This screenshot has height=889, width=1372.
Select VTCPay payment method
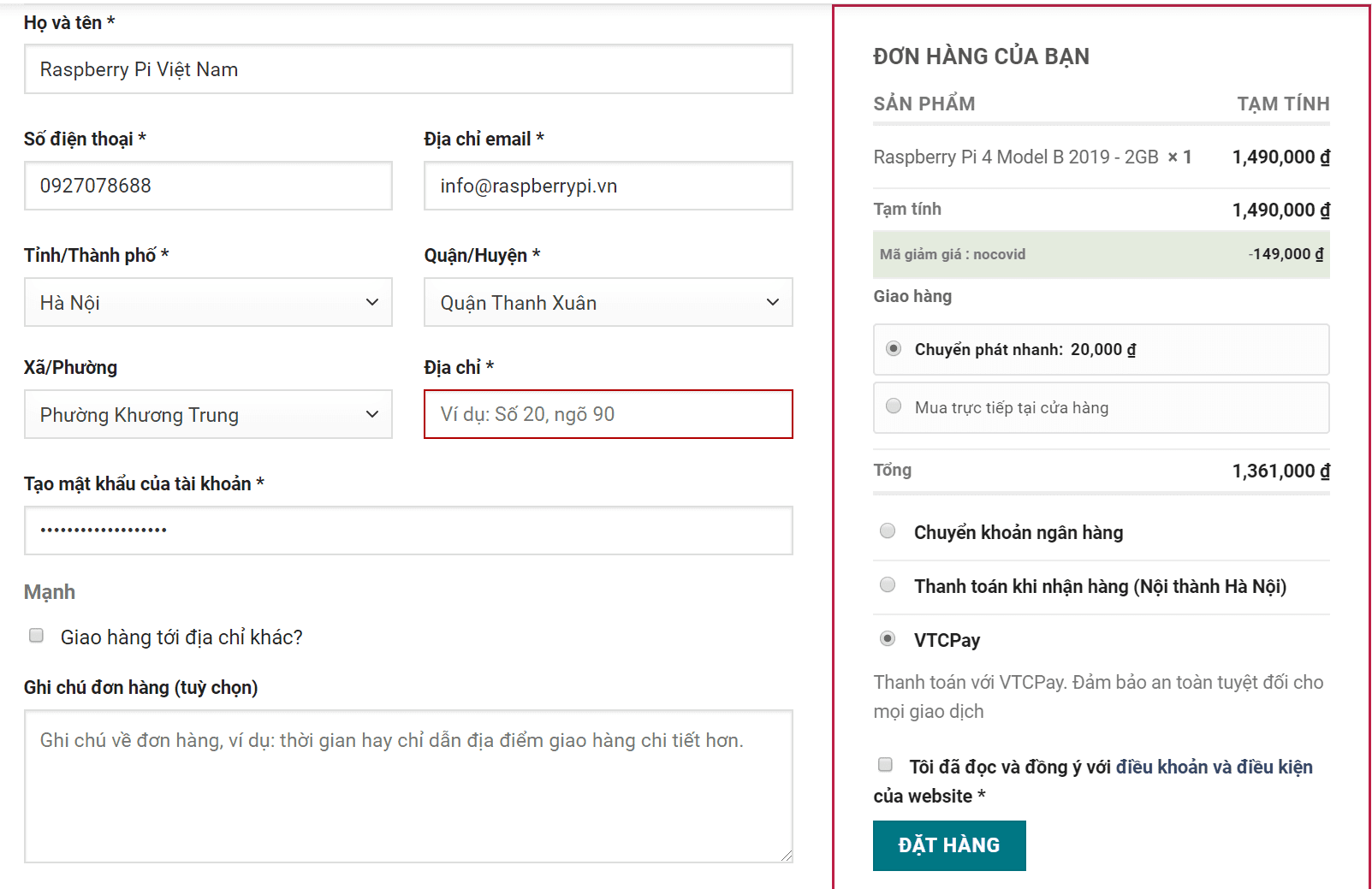point(888,639)
